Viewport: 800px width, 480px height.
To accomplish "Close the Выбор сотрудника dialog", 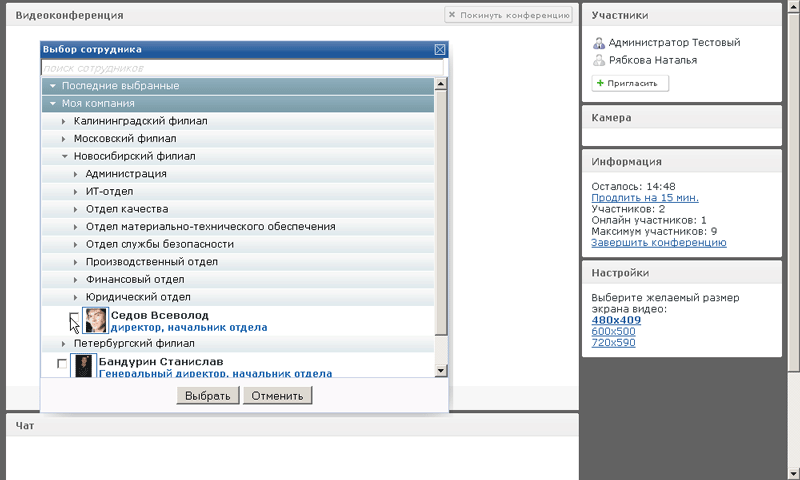I will [x=440, y=49].
